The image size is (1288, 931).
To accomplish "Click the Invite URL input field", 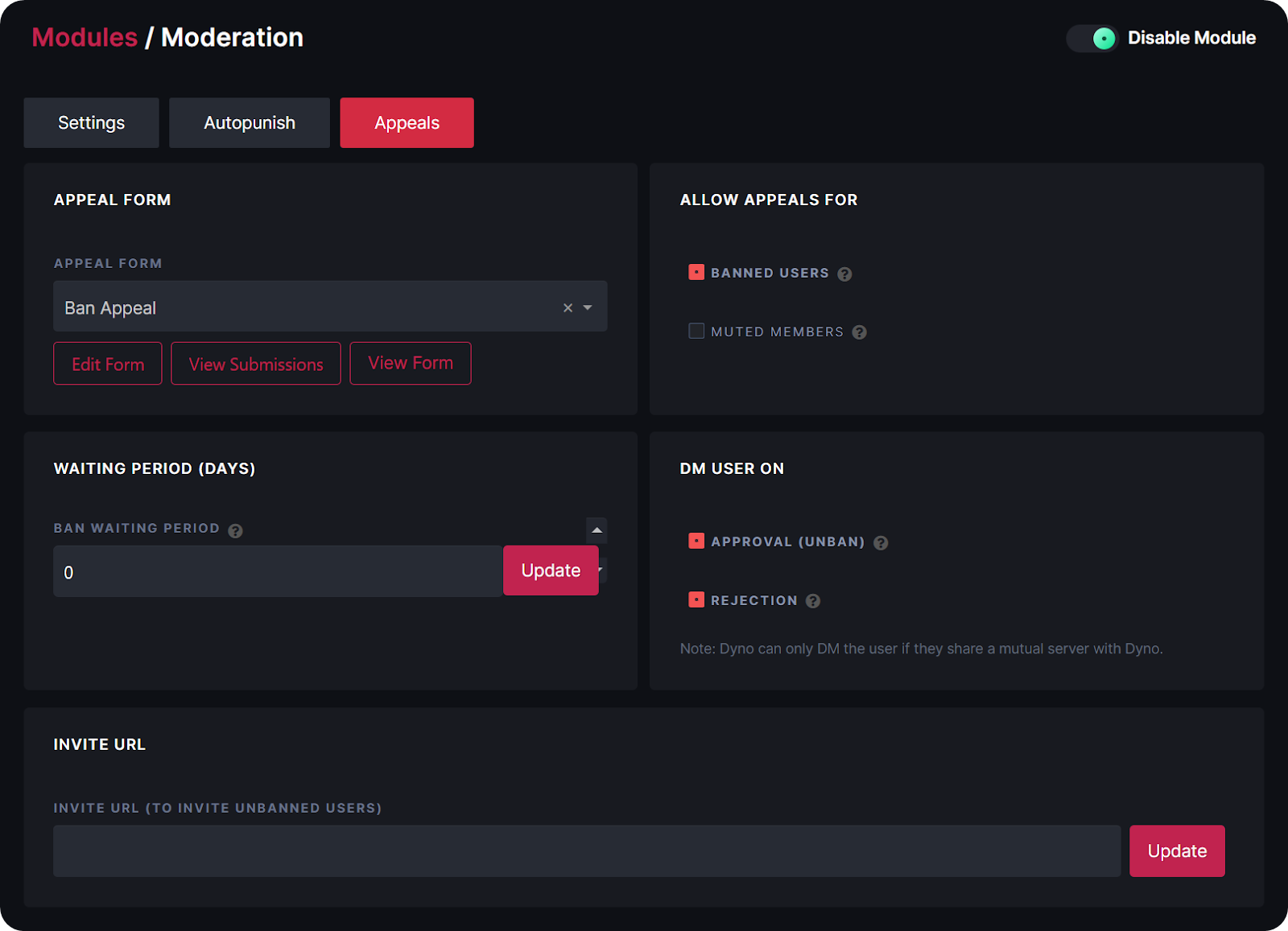I will coord(586,851).
